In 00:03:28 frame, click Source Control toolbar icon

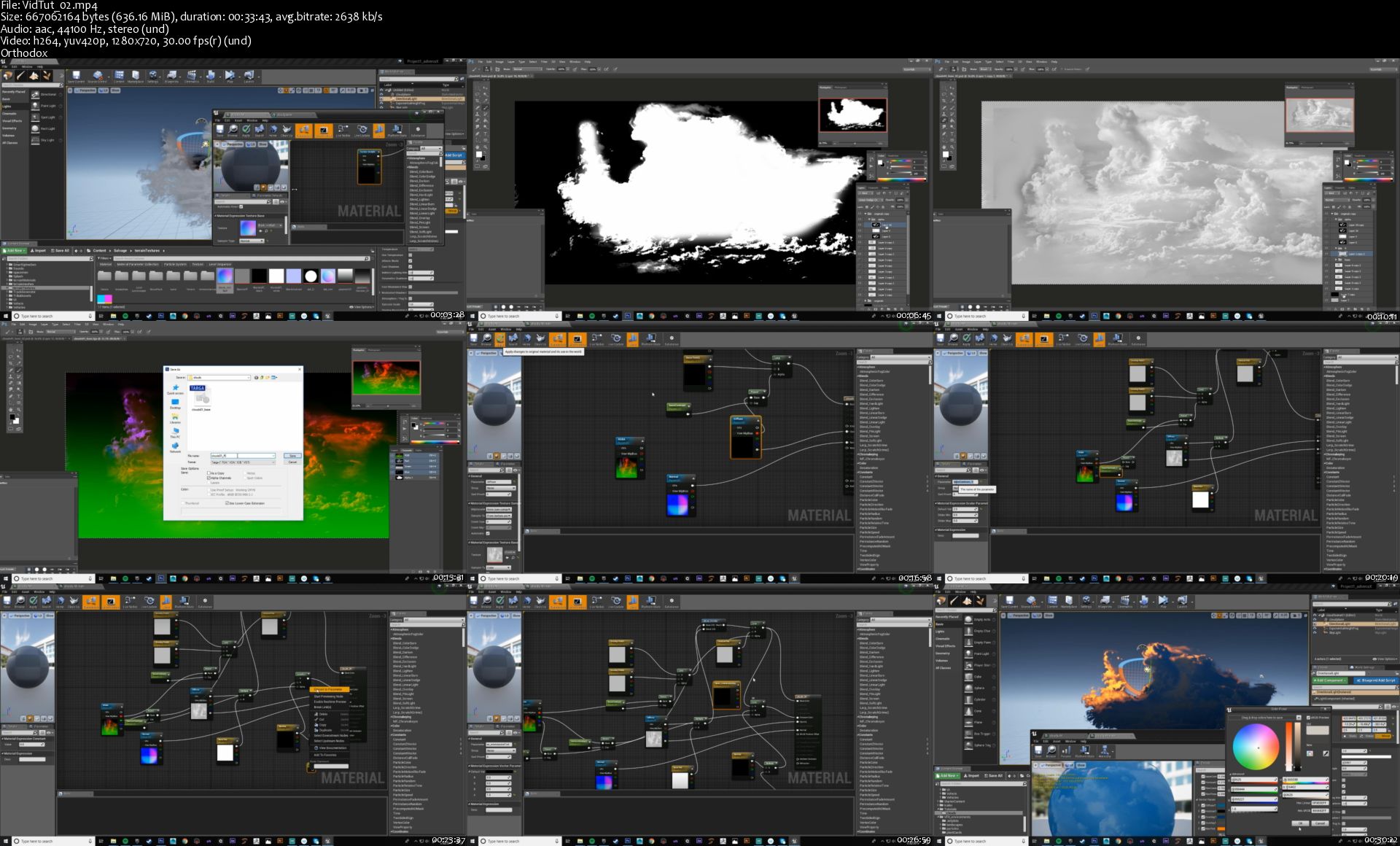[x=97, y=76]
